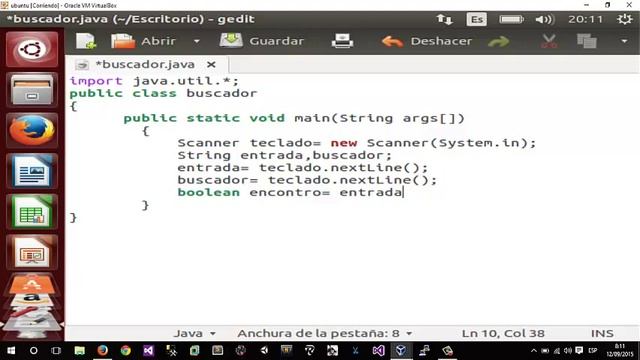Open the battery indicator in top panel
Screen dimensions: 640x360
tap(511, 19)
